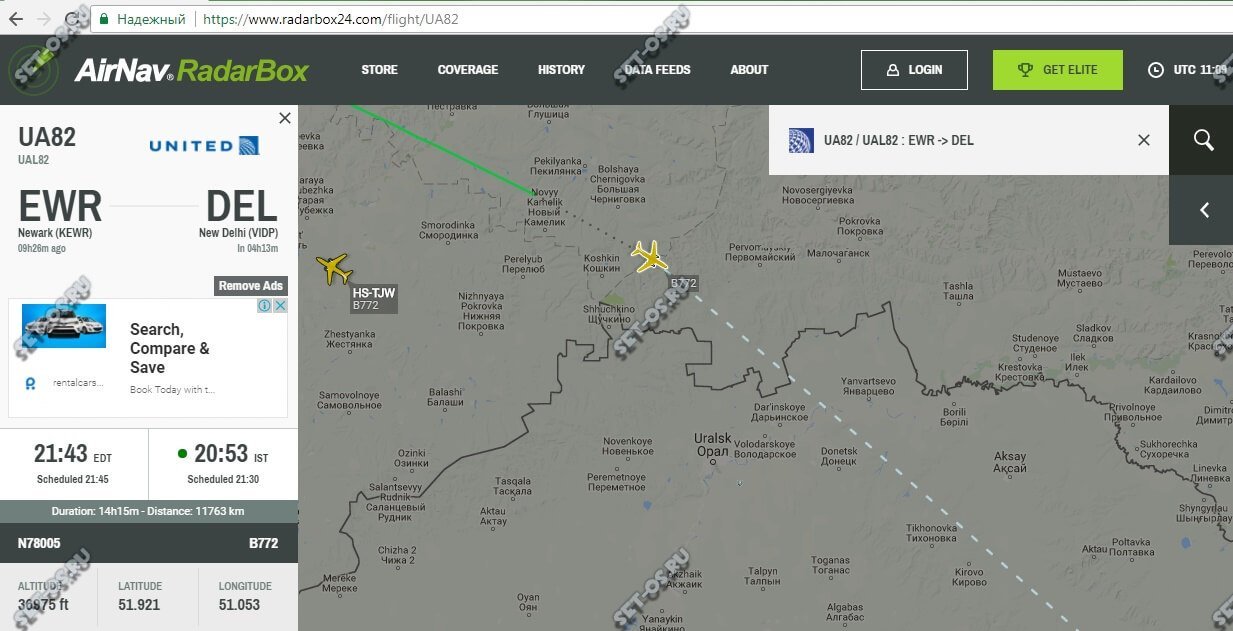Click the Remove Ads button

click(x=252, y=286)
